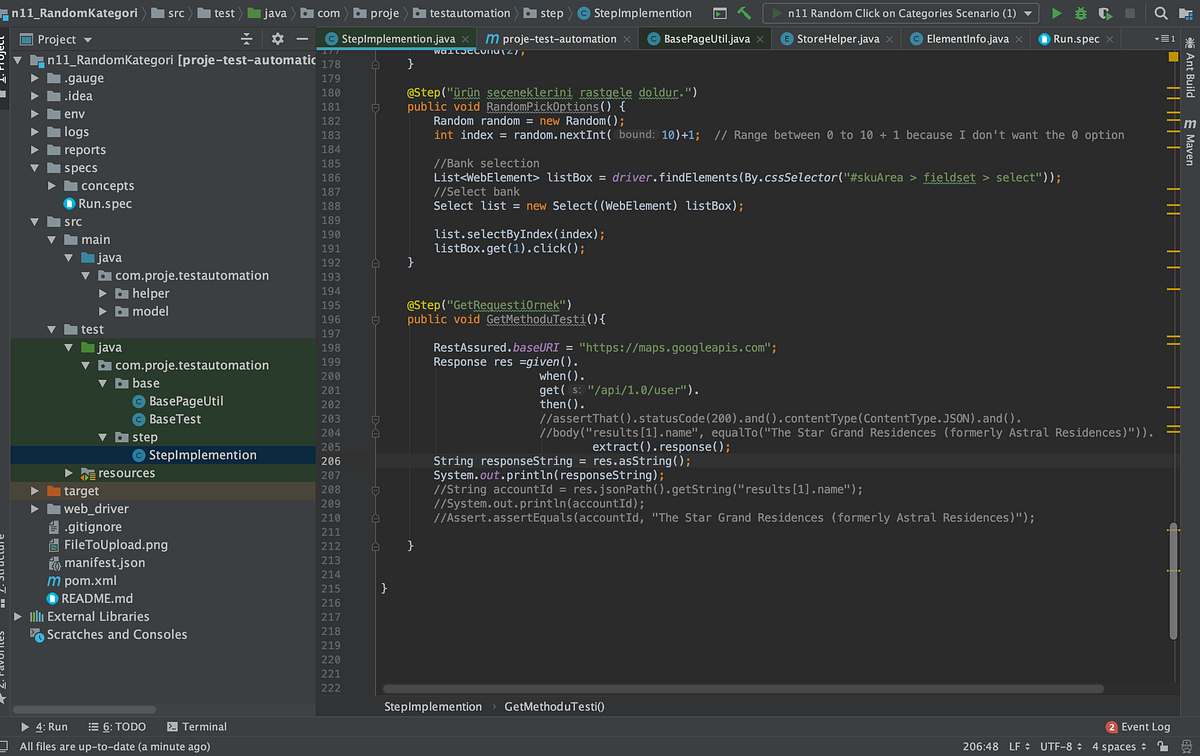Image resolution: width=1200 pixels, height=756 pixels.
Task: Collapse the specs folder in tree
Action: 36,168
